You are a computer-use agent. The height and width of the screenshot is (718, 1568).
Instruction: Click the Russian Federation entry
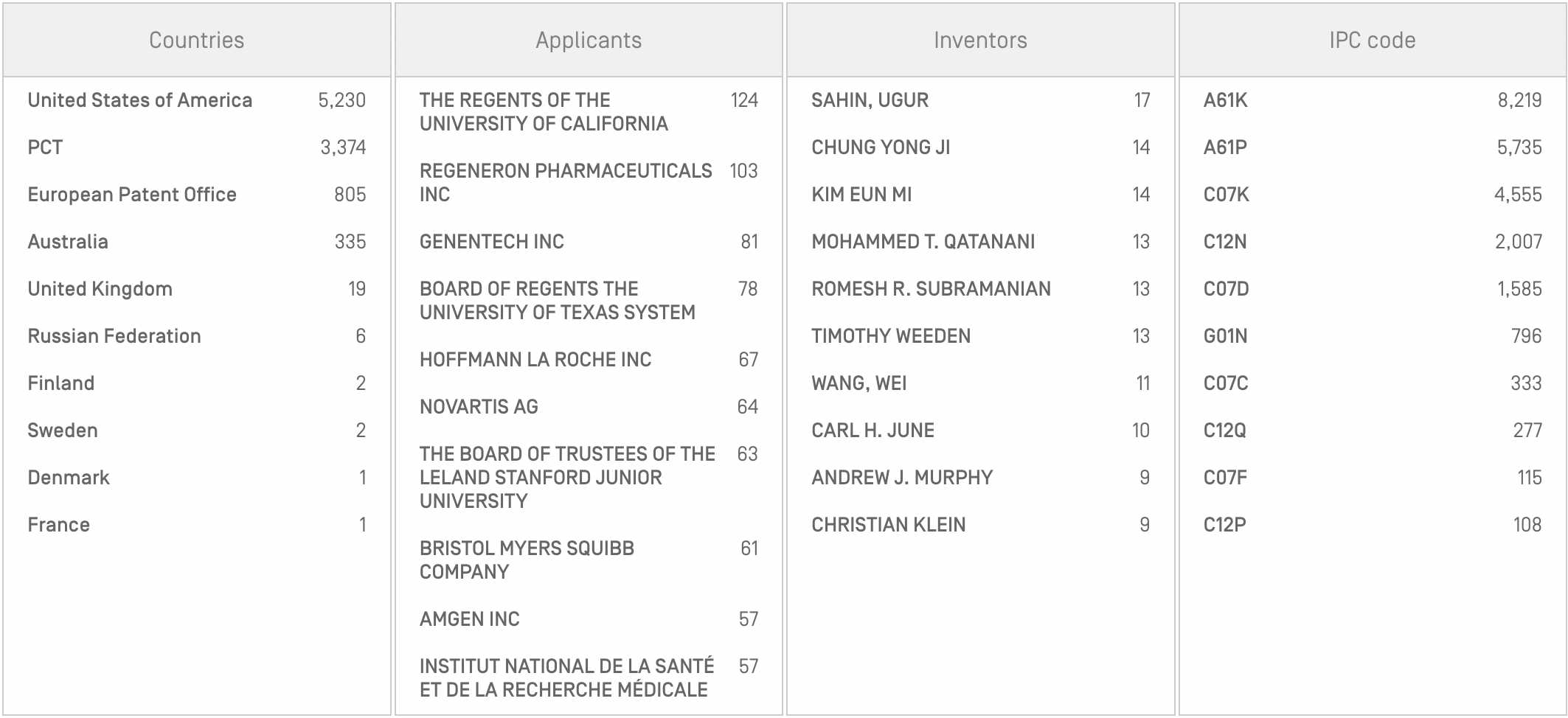pos(114,336)
